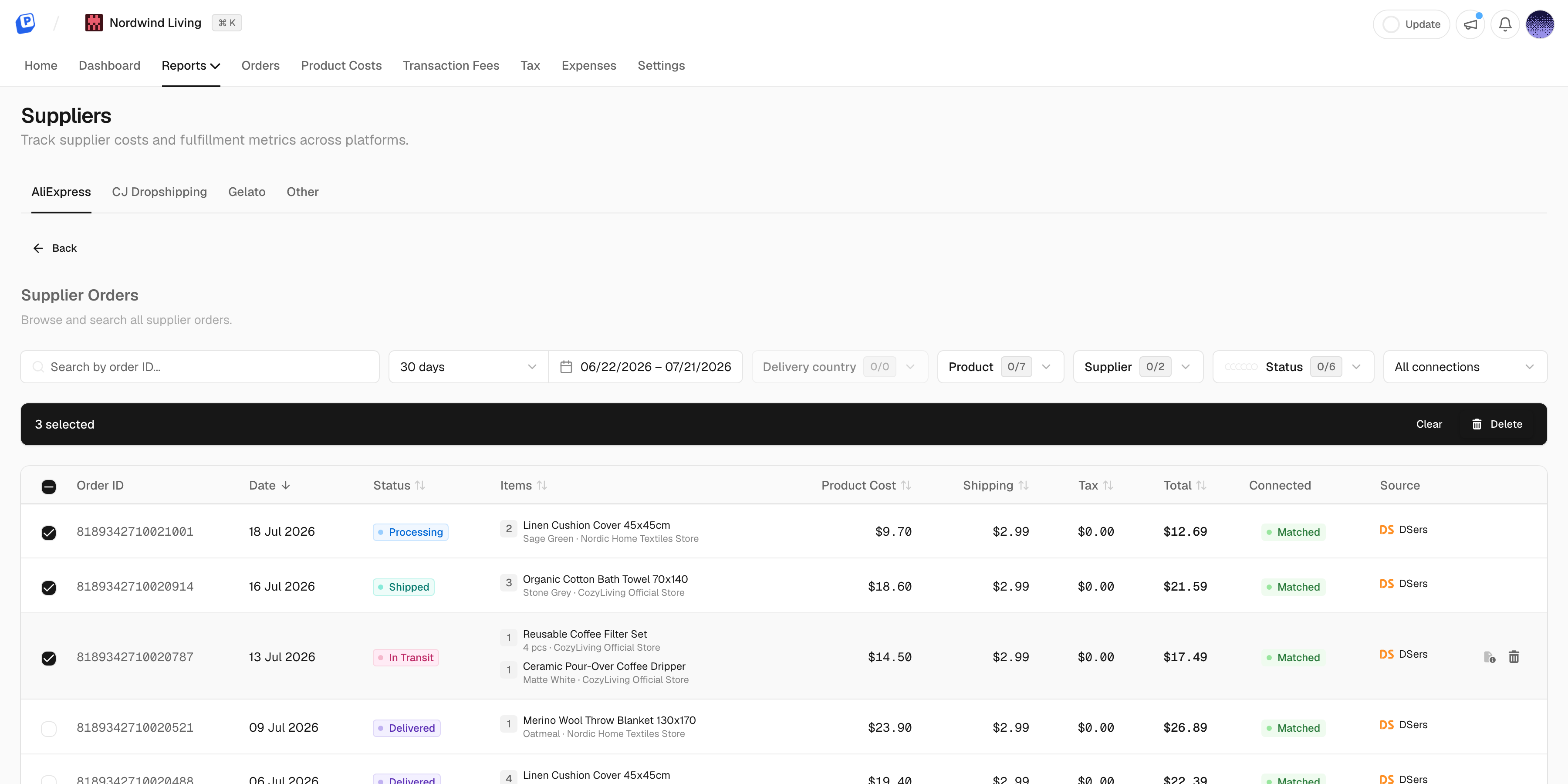
Task: Open the Status filter dropdown
Action: coord(1293,367)
